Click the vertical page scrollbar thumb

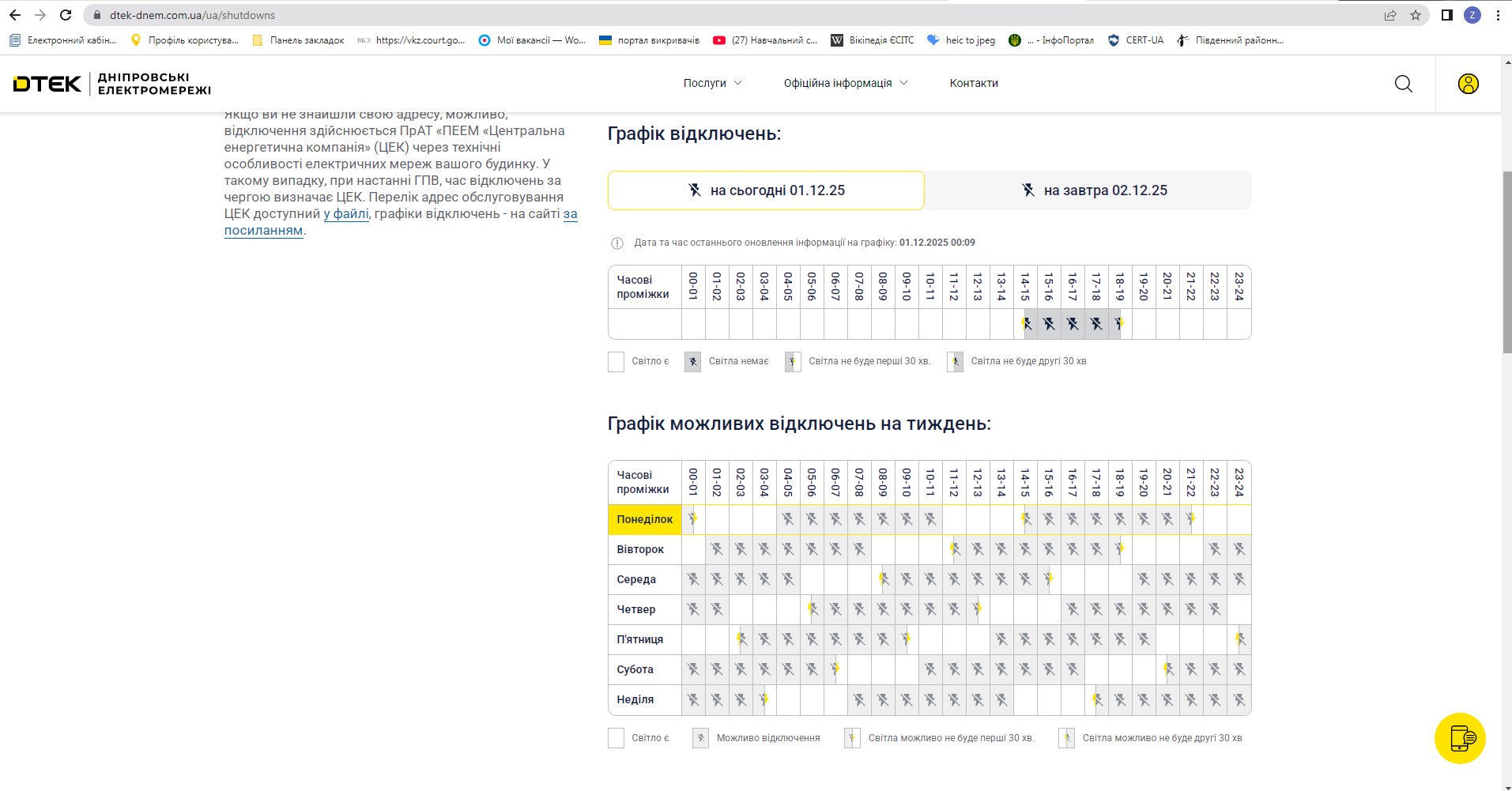click(1506, 261)
